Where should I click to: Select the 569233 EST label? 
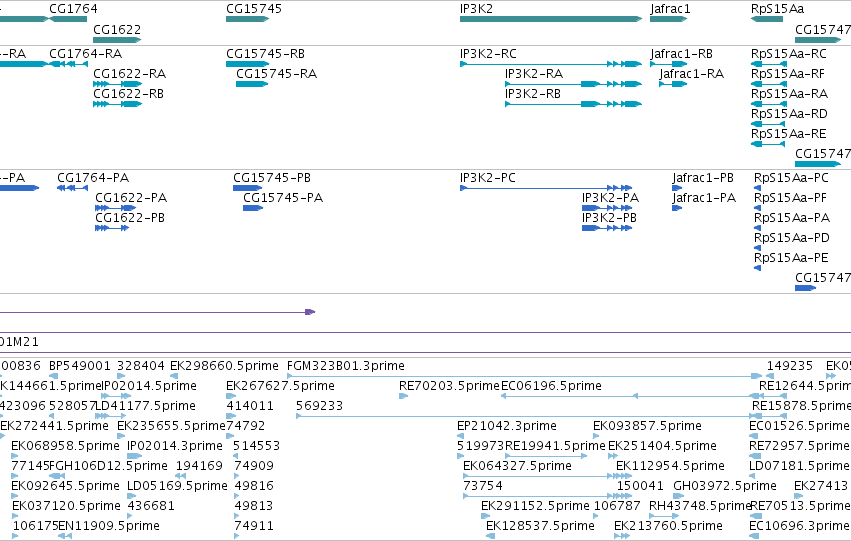click(x=320, y=406)
